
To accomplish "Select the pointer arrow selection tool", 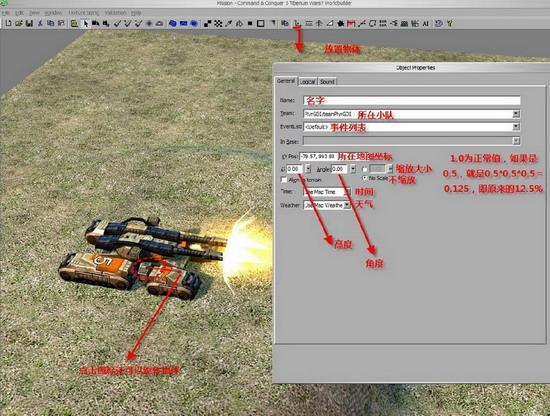I will [85, 24].
